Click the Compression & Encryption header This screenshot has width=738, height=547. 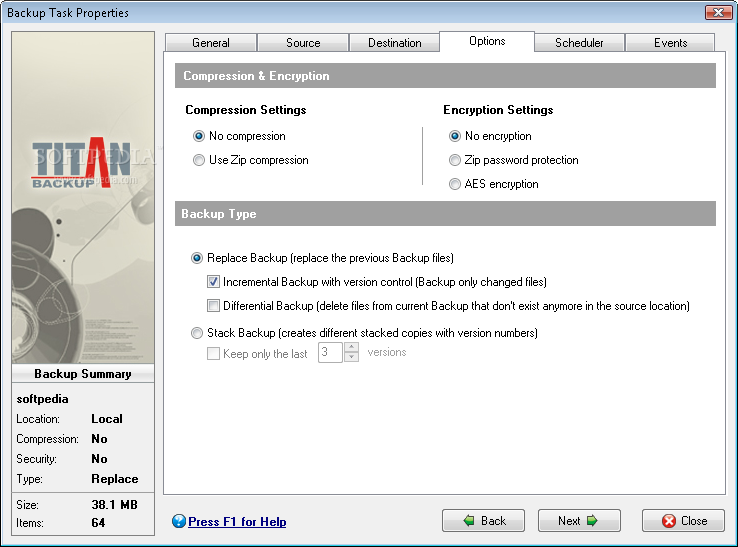click(x=445, y=76)
